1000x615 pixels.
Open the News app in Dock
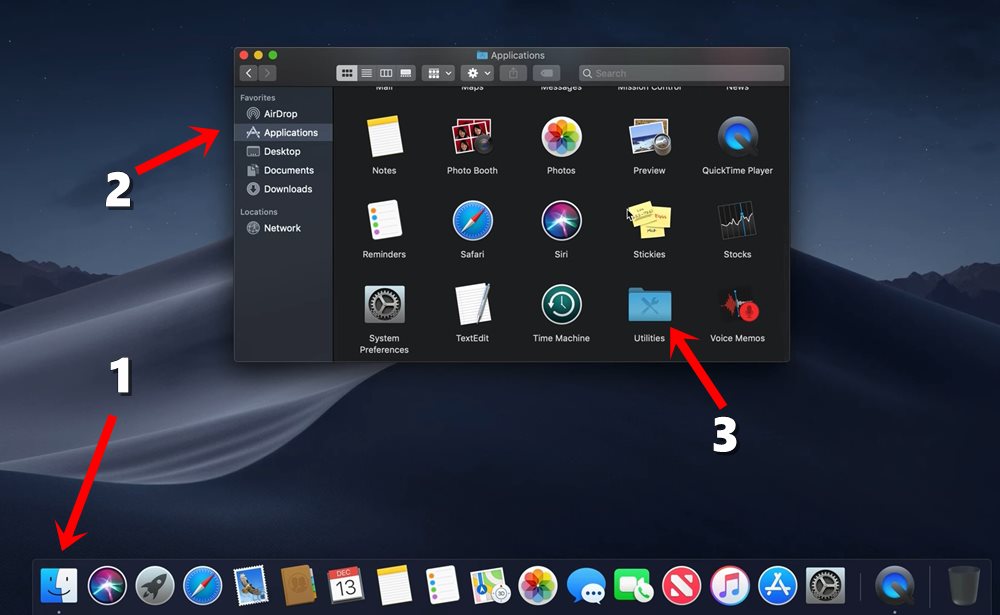tap(681, 585)
